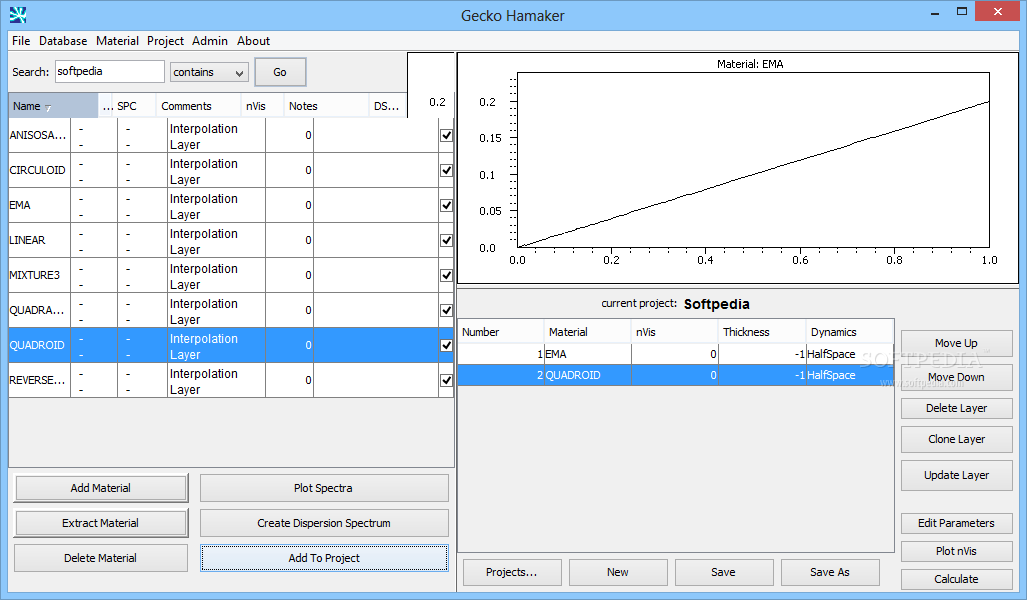The height and width of the screenshot is (600, 1027).
Task: Click the Number column header
Action: pyautogui.click(x=501, y=332)
